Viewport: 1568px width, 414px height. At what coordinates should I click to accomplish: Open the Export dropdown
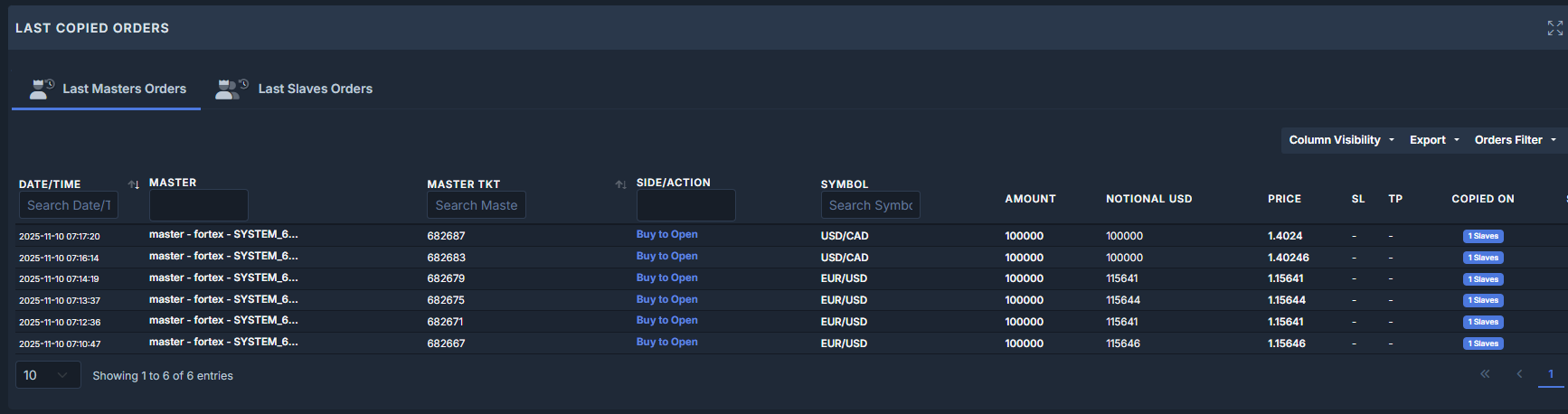tap(1434, 140)
